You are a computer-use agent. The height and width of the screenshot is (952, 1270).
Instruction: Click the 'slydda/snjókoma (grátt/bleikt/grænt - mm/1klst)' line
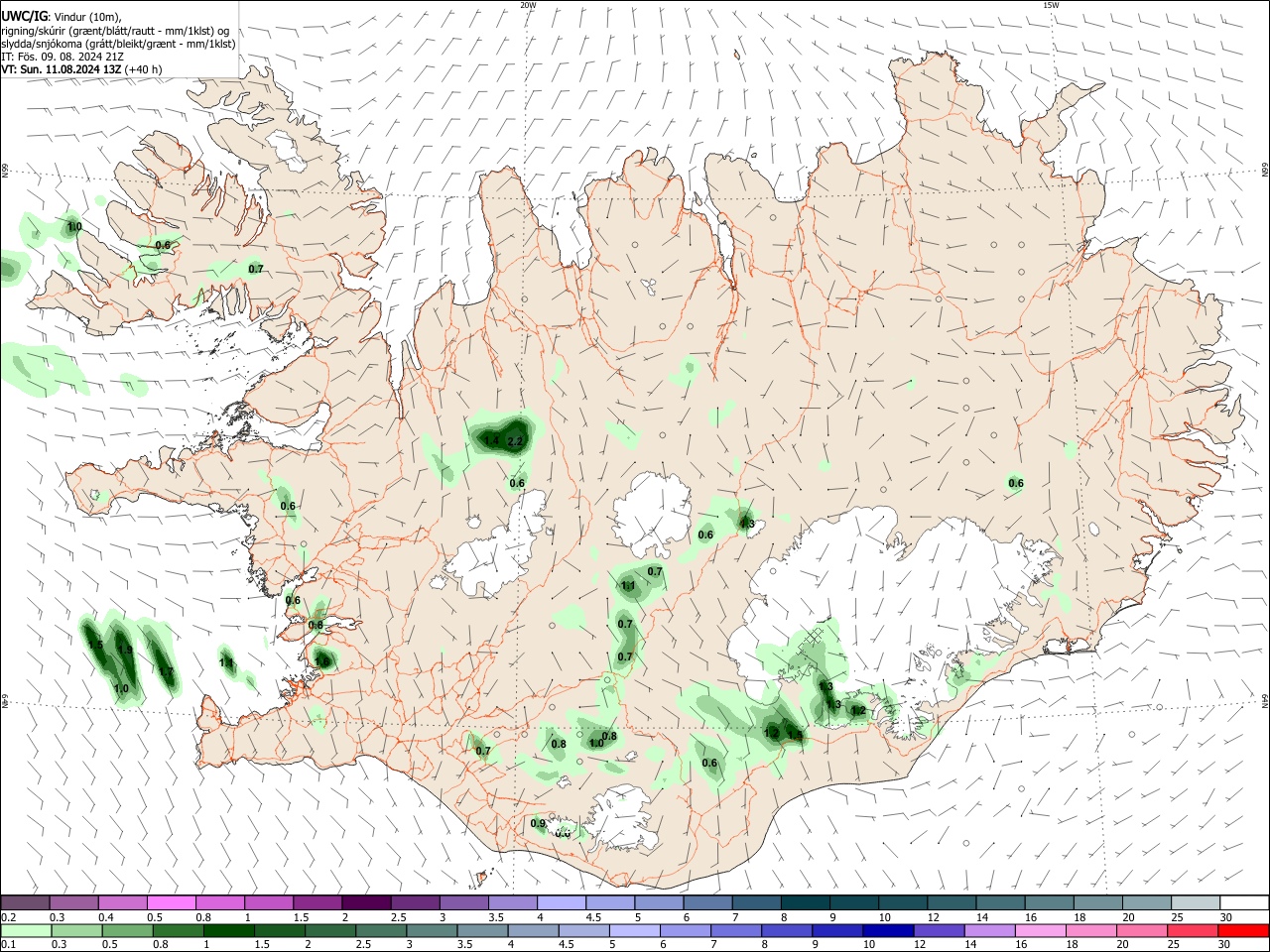pos(118,44)
